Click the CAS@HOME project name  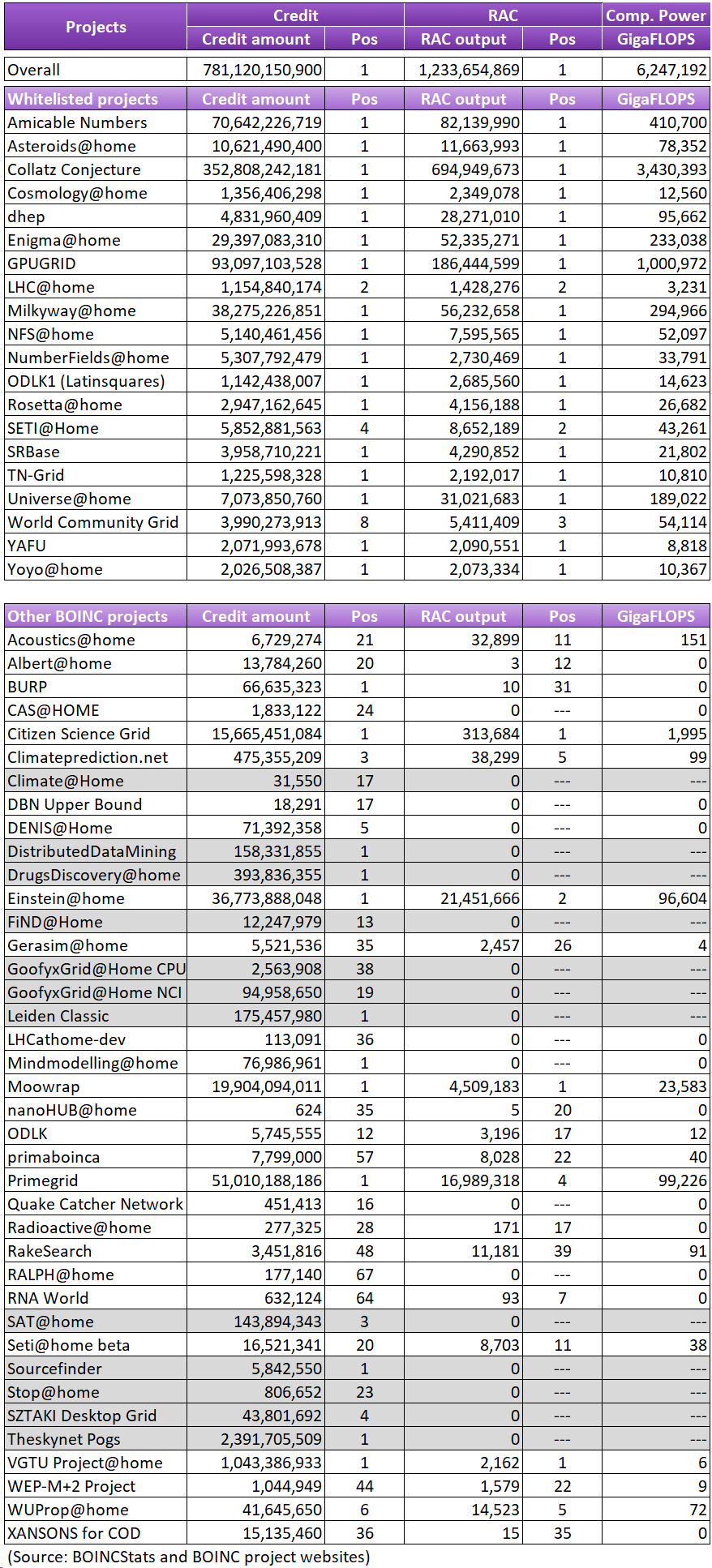click(x=54, y=710)
